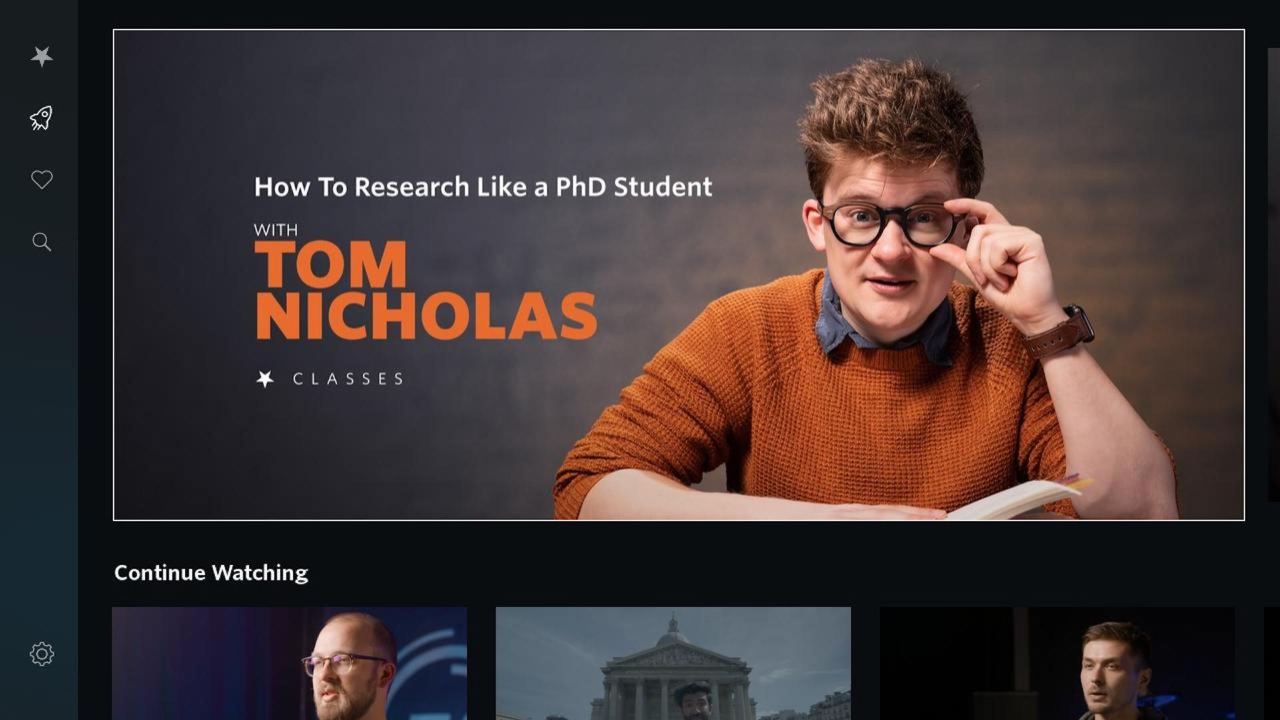Click the small WITH text above Tom Nicholas
The height and width of the screenshot is (720, 1280).
276,230
